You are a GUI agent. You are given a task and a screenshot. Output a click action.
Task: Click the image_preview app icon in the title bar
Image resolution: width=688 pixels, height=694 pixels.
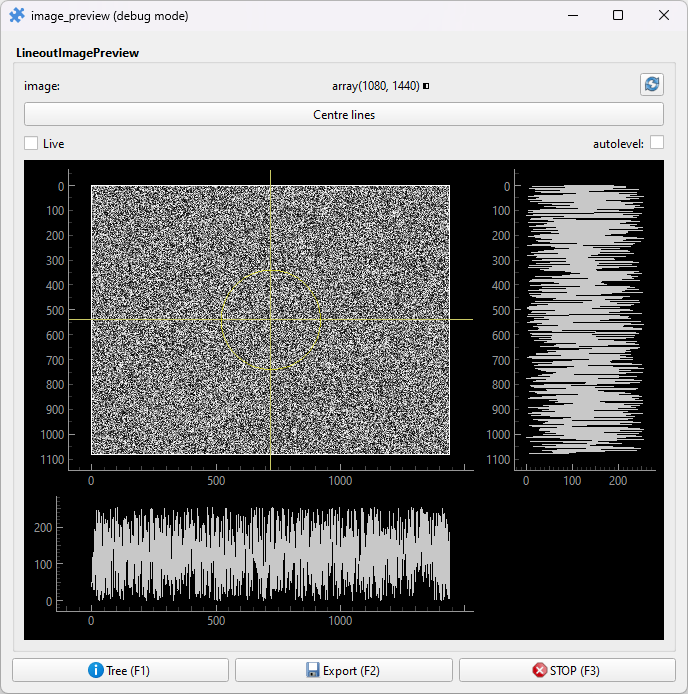17,15
